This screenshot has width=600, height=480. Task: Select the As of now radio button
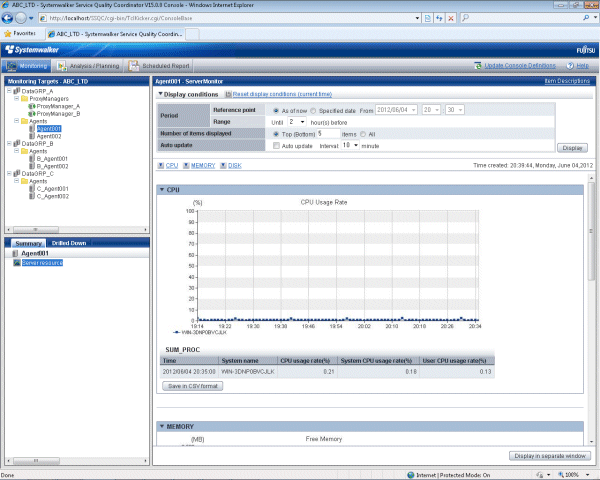276,111
